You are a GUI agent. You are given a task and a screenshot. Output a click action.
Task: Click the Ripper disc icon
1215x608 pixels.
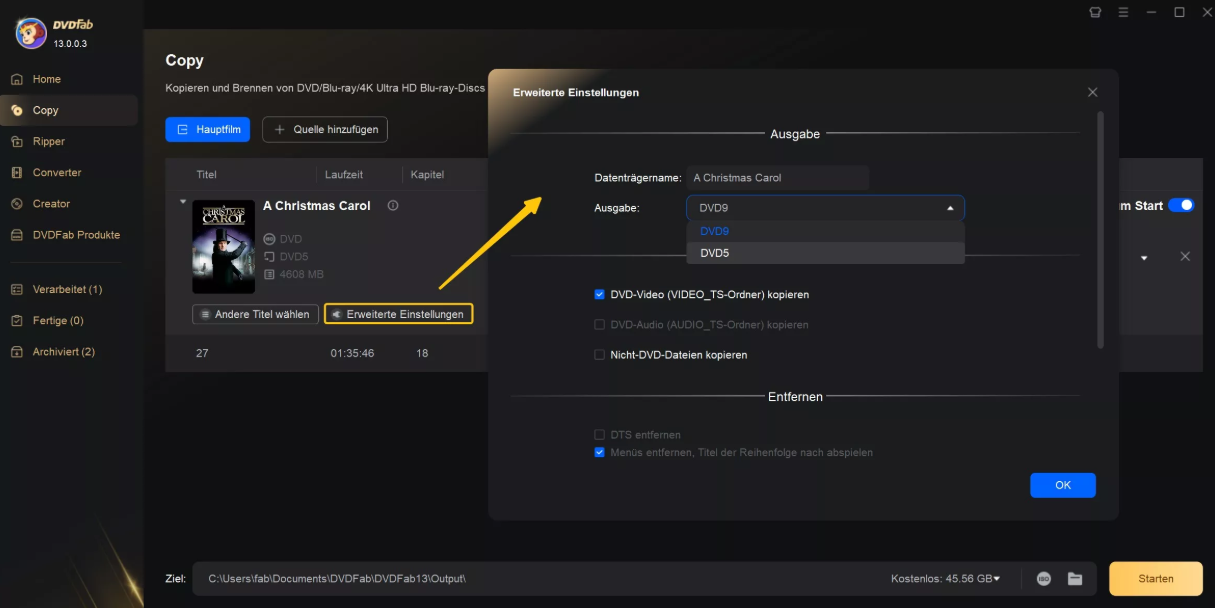[16, 141]
